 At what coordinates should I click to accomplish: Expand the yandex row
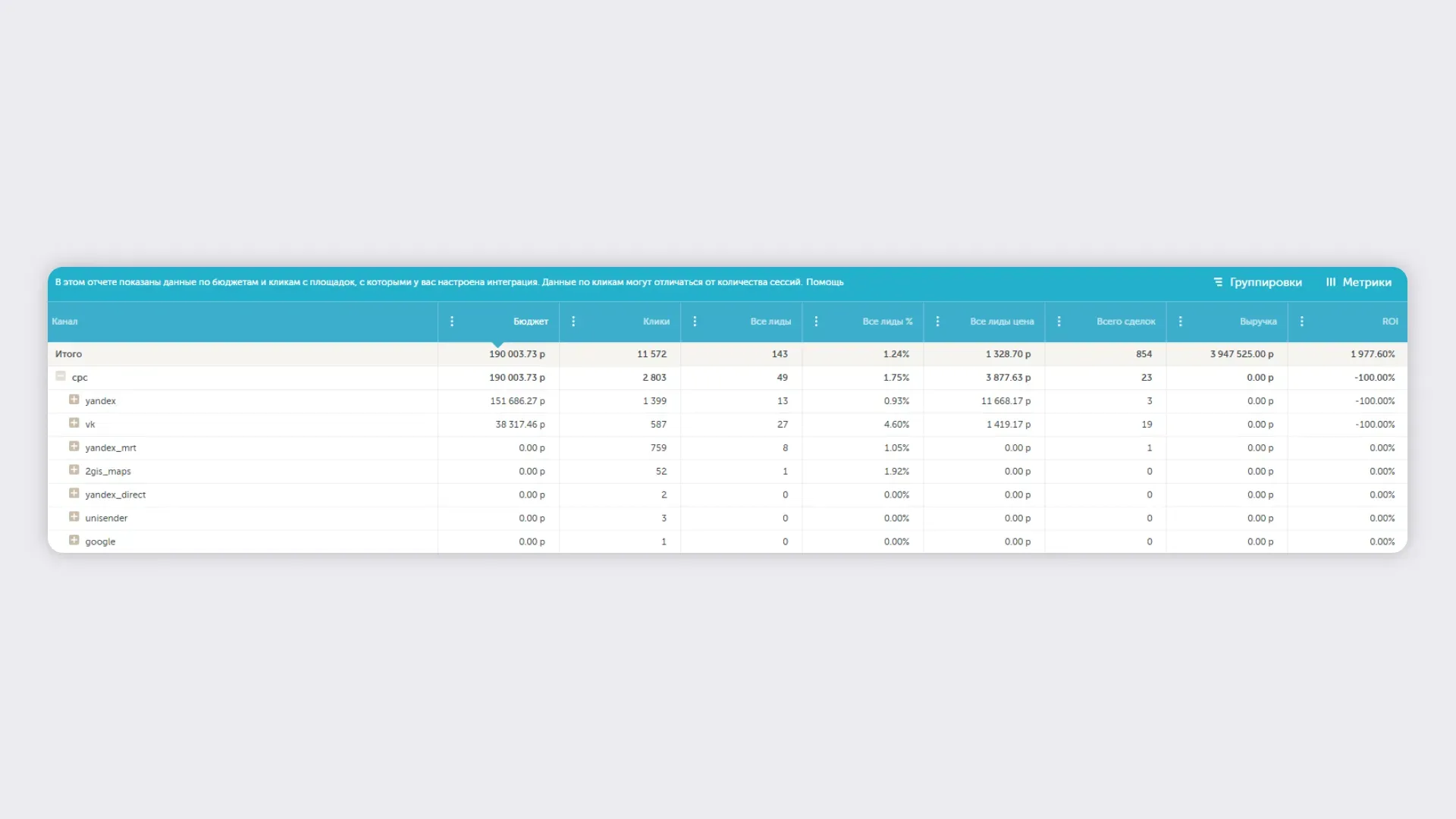coord(74,400)
